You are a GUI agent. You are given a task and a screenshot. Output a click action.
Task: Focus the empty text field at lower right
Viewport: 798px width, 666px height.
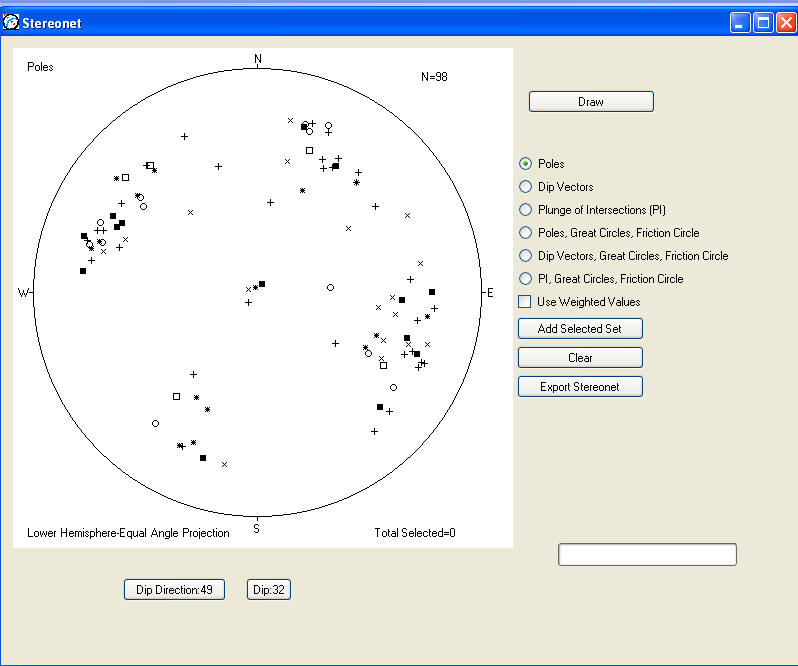coord(647,555)
